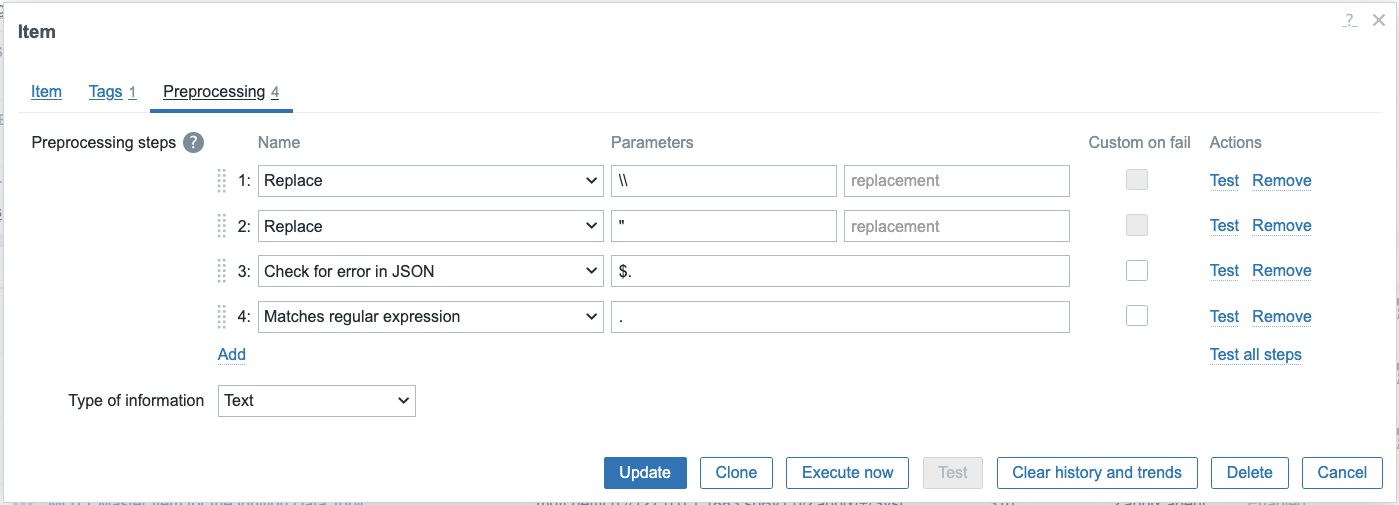Open step 1 Replace name dropdown
The width and height of the screenshot is (1399, 505).
[x=431, y=181]
